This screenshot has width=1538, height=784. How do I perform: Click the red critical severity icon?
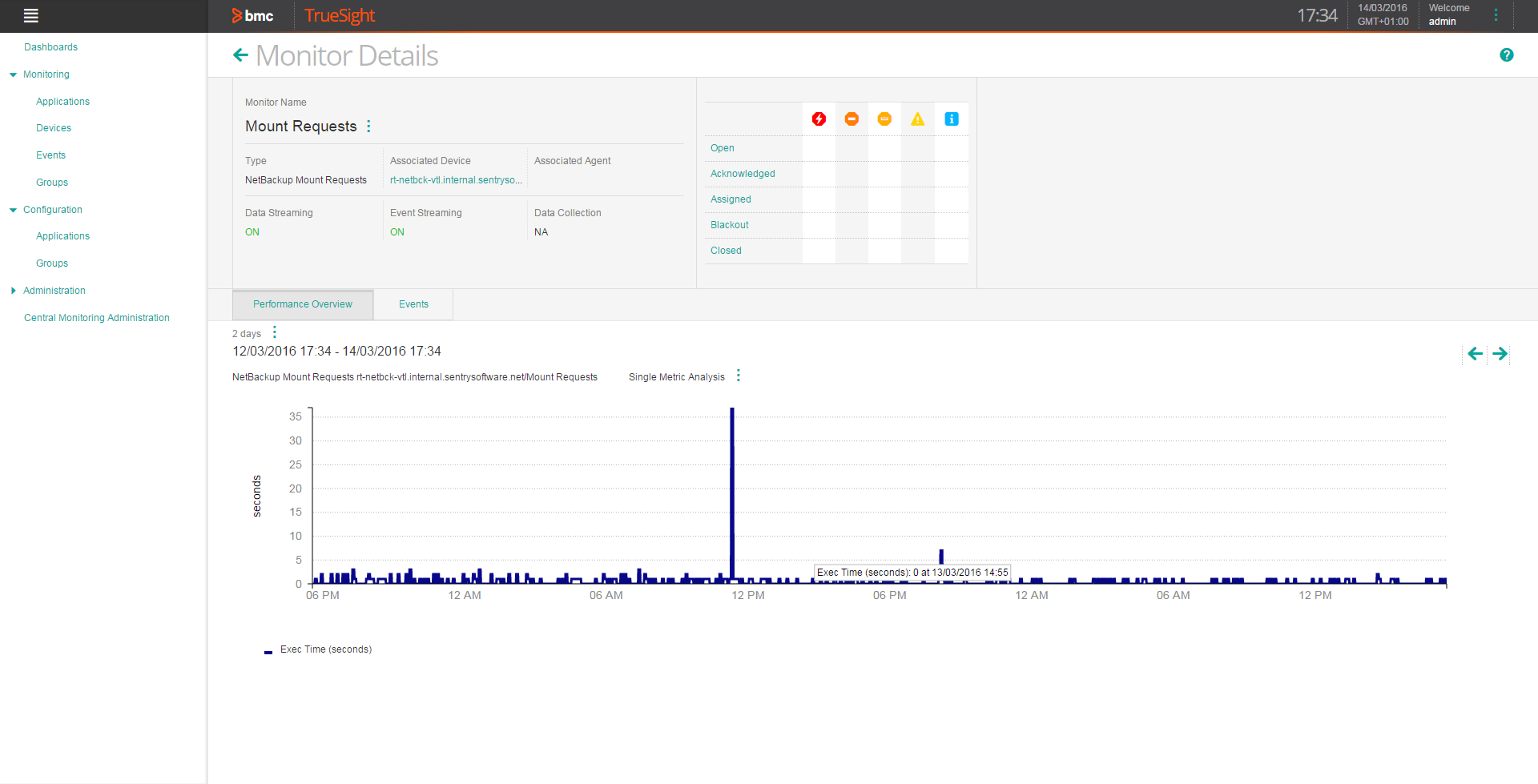click(819, 119)
